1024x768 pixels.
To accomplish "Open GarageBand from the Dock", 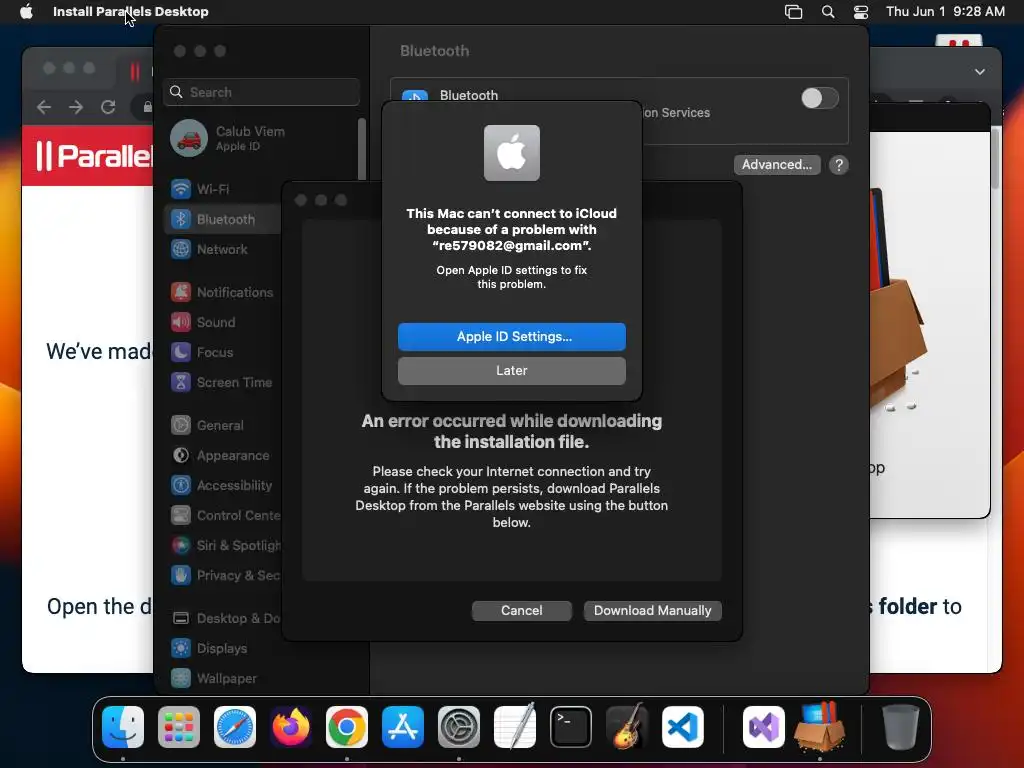I will (627, 726).
